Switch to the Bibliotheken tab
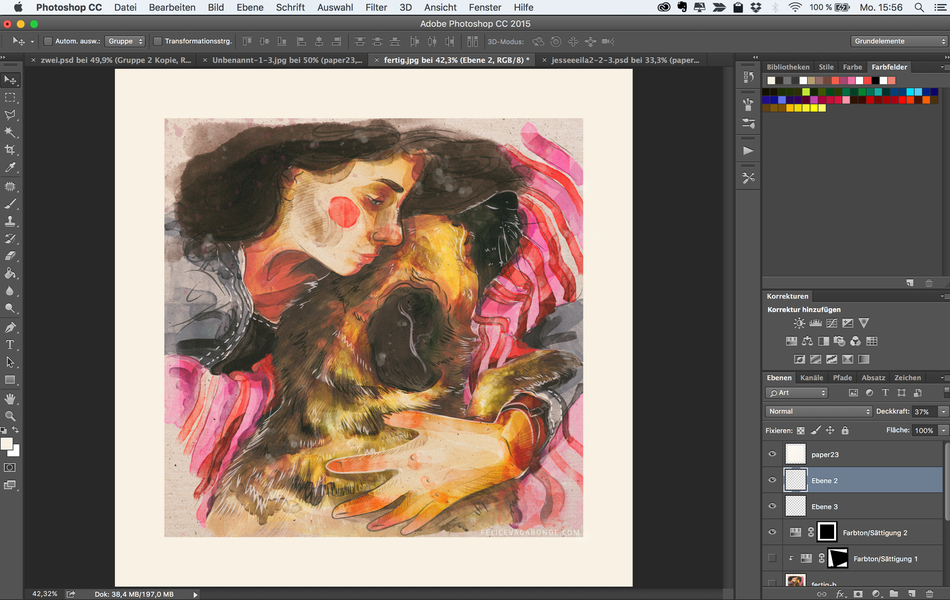 tap(788, 67)
